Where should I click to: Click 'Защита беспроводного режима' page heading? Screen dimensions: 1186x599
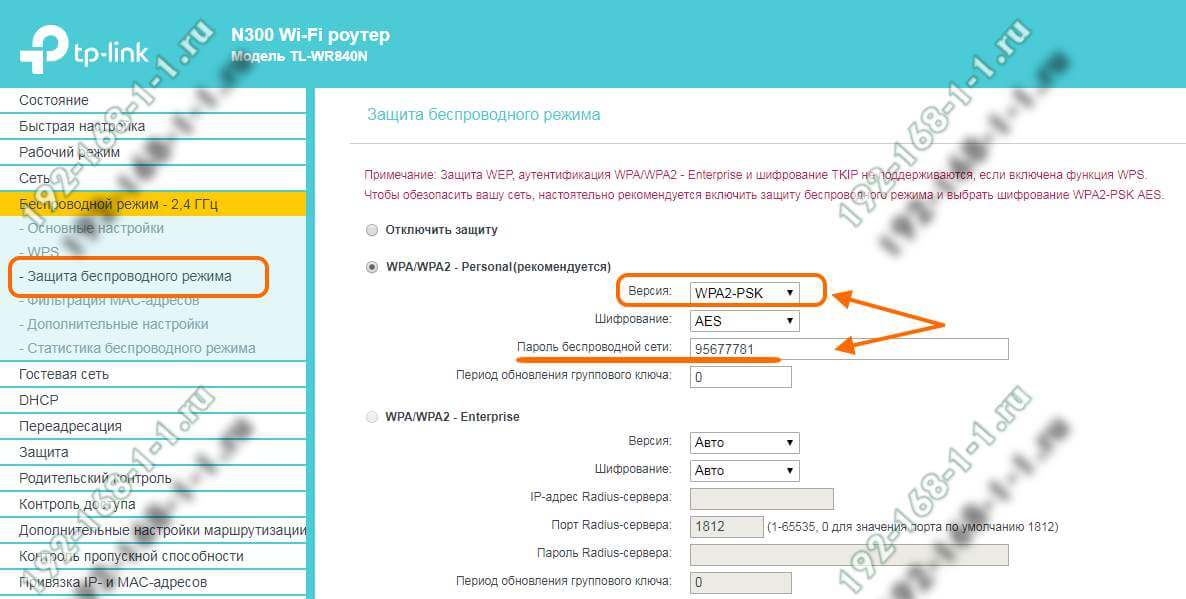click(x=483, y=115)
